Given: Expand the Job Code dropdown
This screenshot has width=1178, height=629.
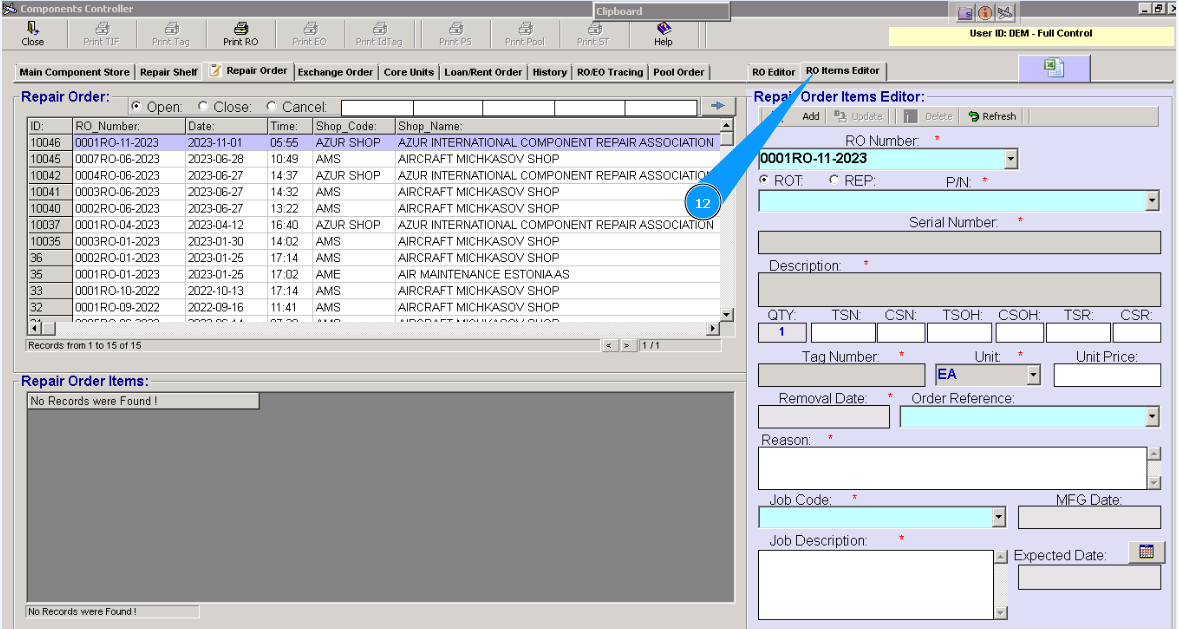Looking at the screenshot, I should [998, 517].
